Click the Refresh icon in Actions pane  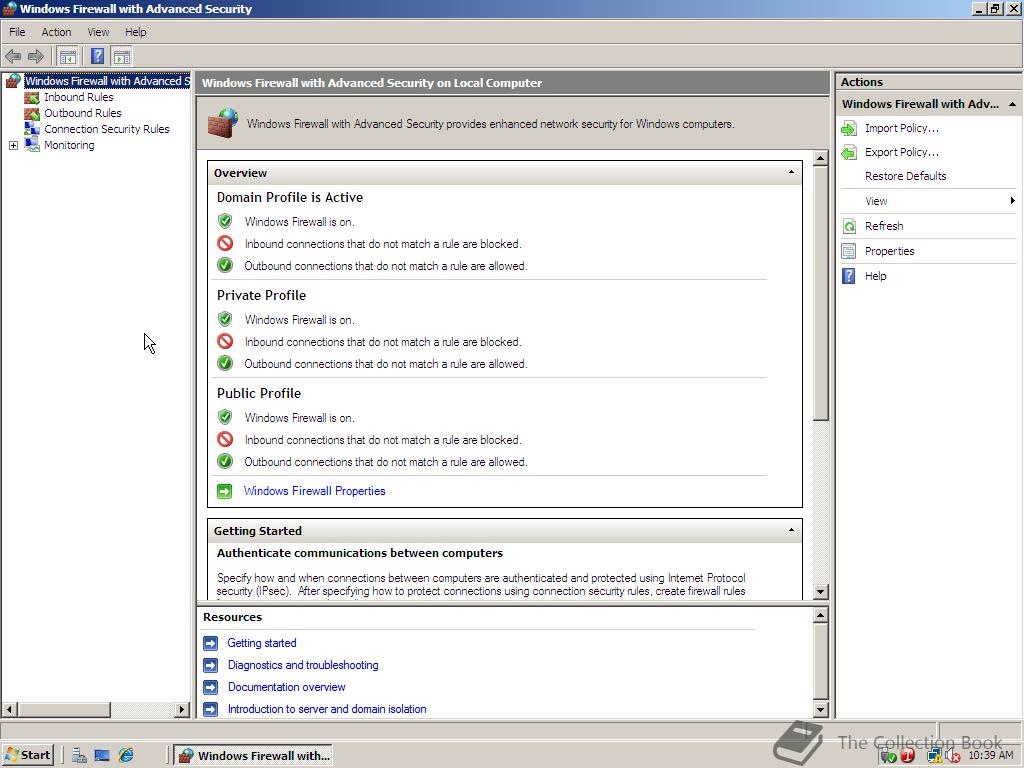point(849,227)
